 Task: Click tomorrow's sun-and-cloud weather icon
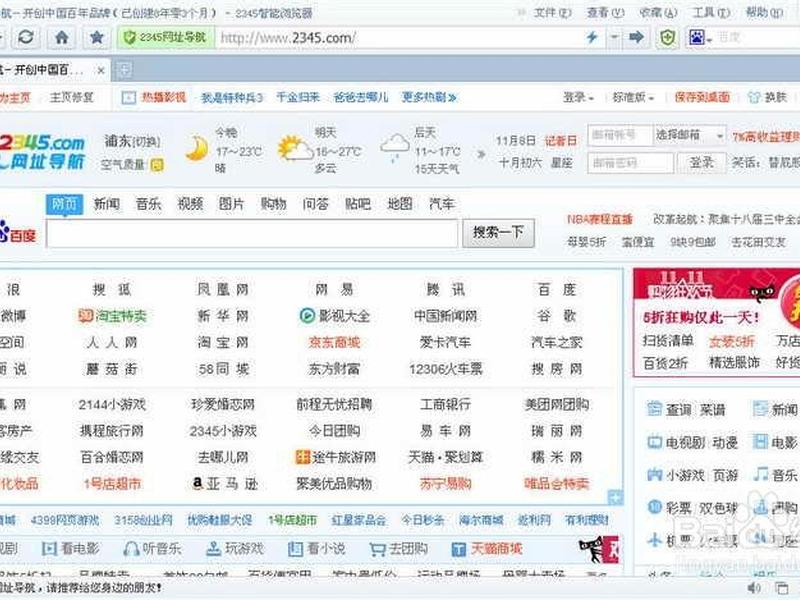[295, 148]
